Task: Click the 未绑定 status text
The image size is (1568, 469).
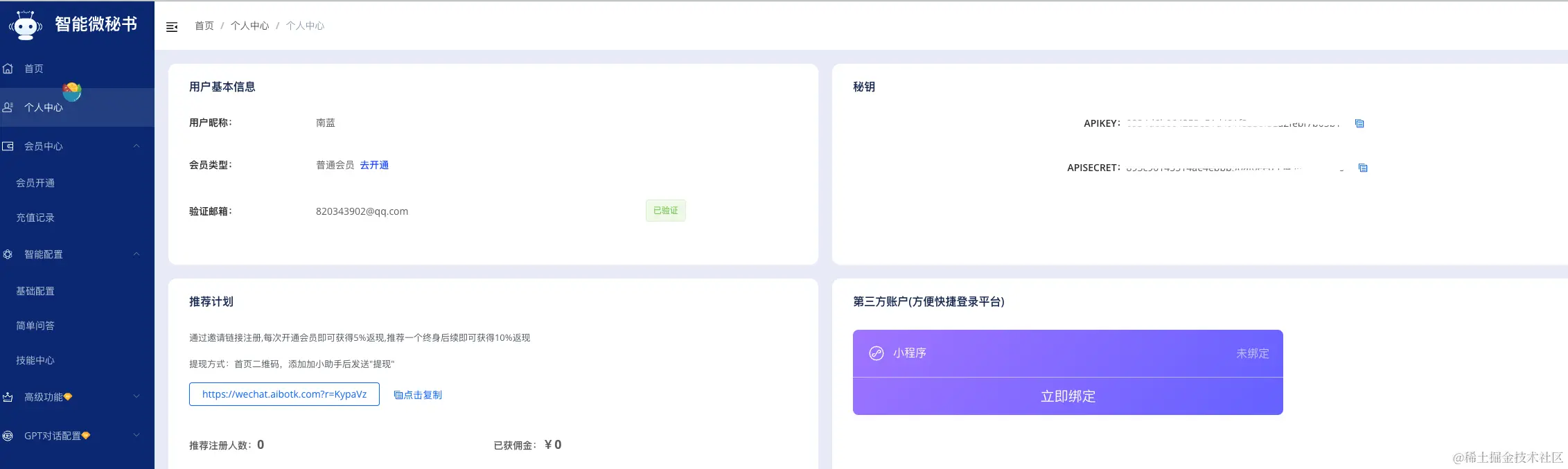Action: [x=1253, y=353]
